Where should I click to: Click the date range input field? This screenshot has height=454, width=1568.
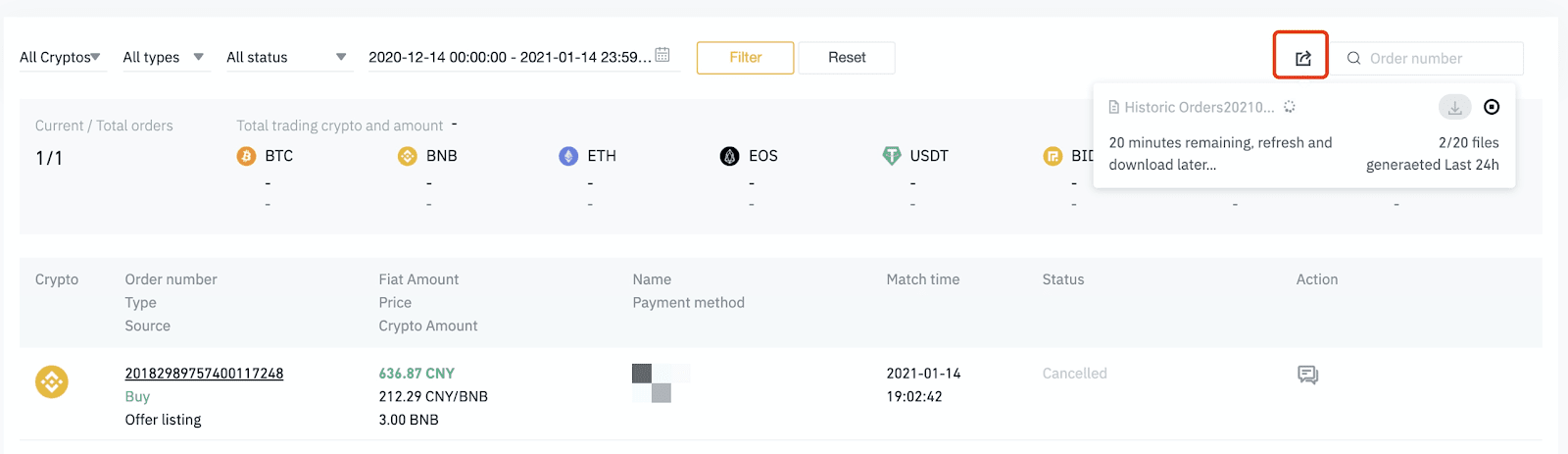(x=523, y=57)
